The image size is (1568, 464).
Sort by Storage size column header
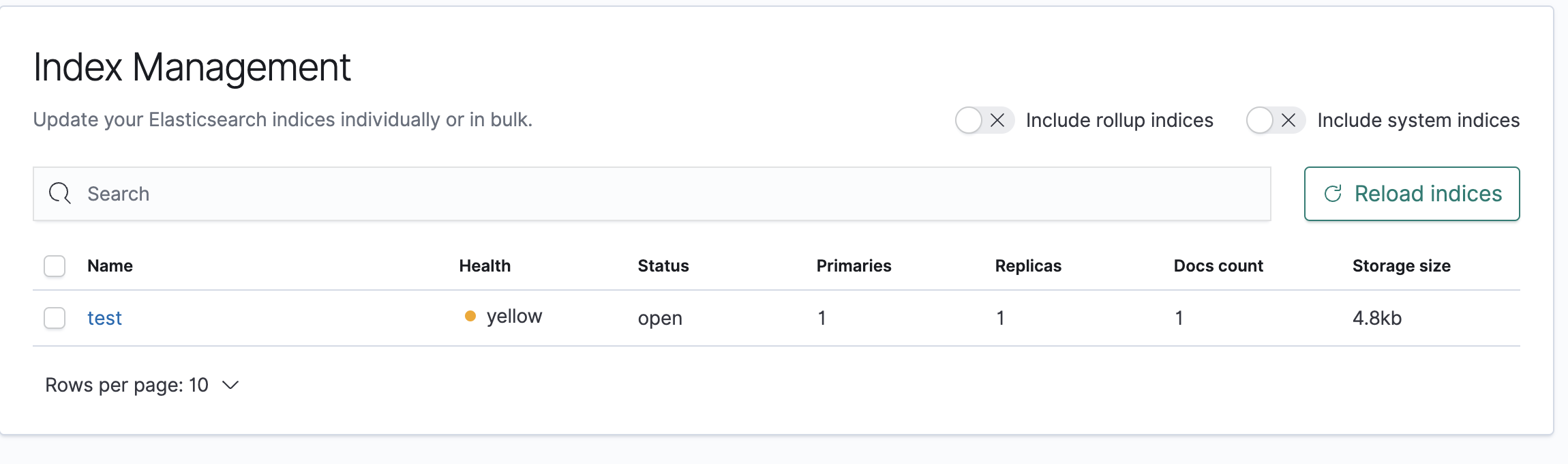coord(1401,266)
